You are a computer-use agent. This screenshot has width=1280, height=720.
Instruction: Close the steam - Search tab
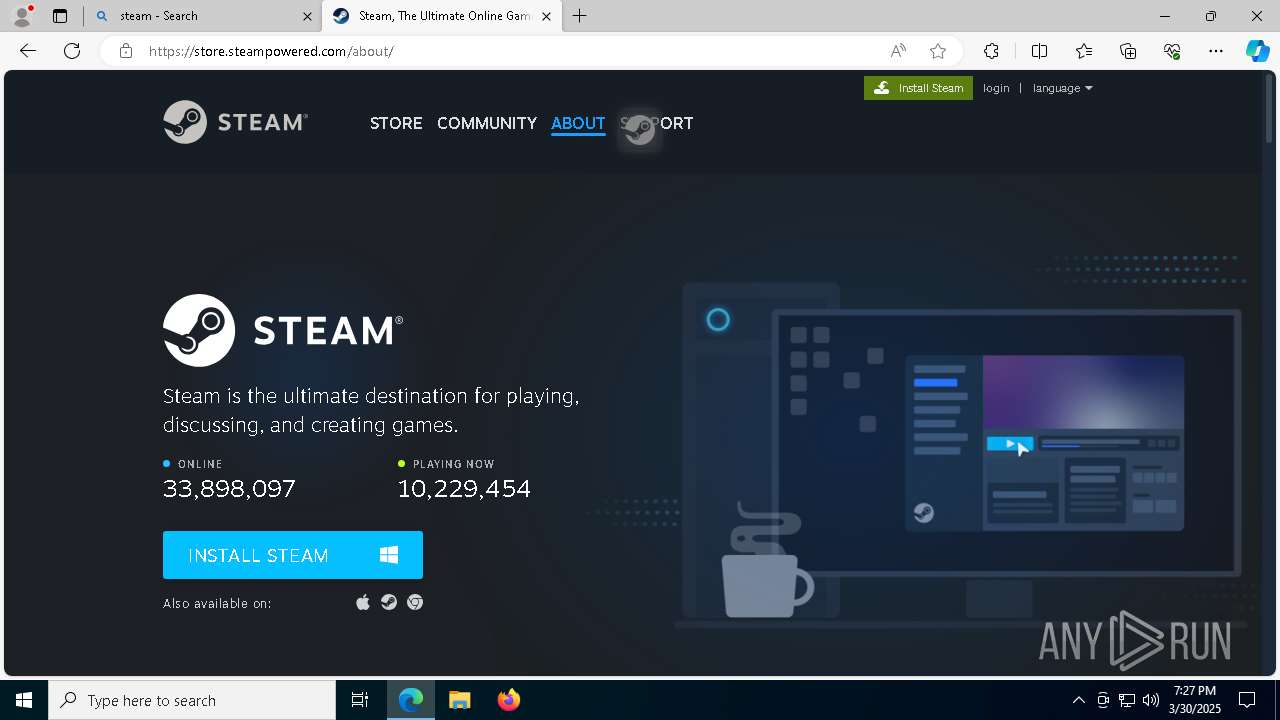307,16
